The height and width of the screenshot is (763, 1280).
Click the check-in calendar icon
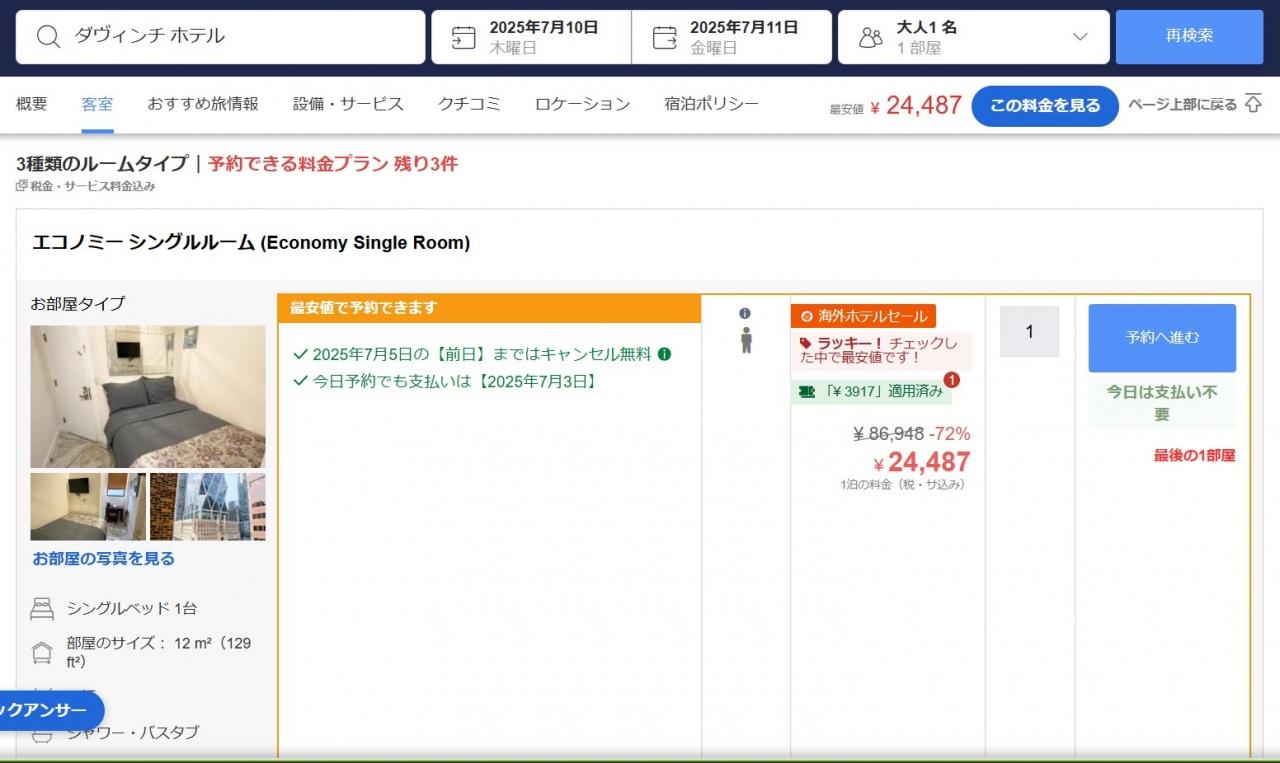tap(463, 38)
